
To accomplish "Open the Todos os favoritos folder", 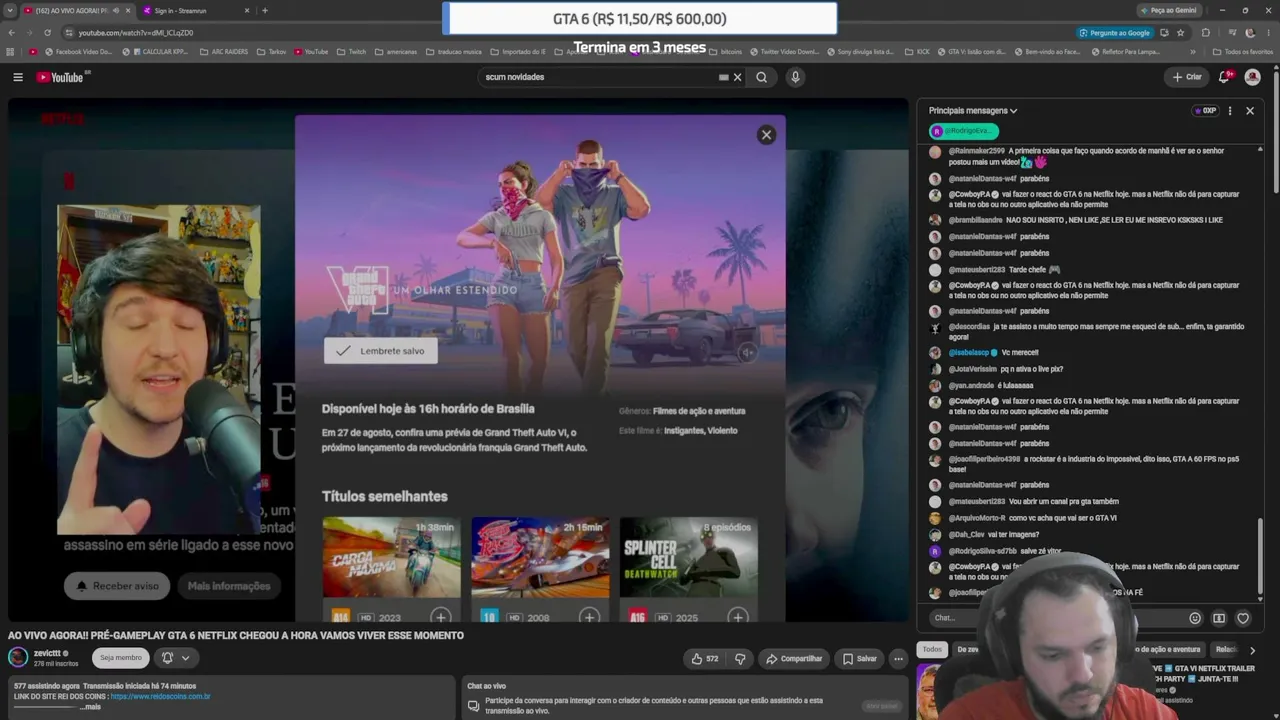I will [x=1243, y=52].
